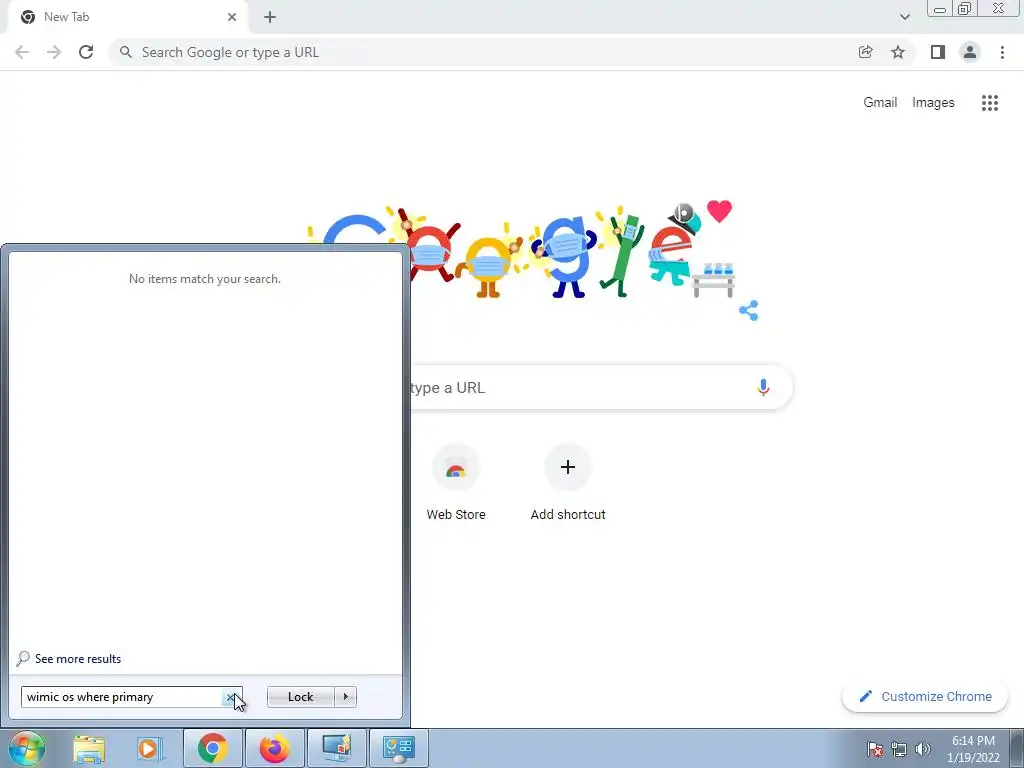
Task: Open the monitor app next to Firefox
Action: tap(337, 748)
